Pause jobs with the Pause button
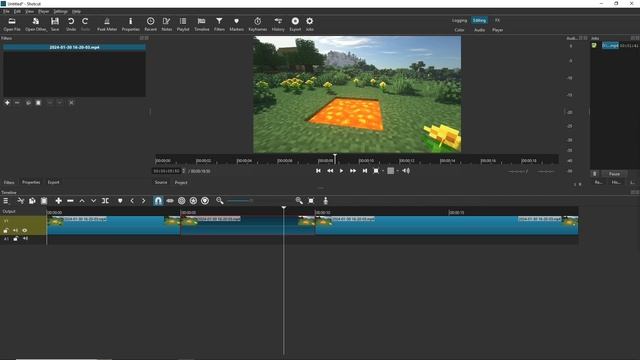 point(614,174)
